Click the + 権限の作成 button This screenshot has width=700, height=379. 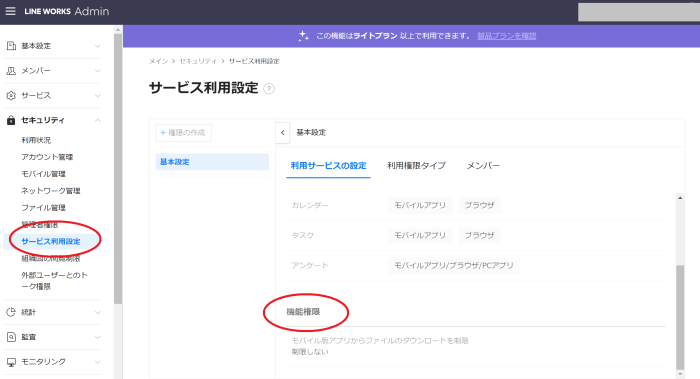coord(183,133)
